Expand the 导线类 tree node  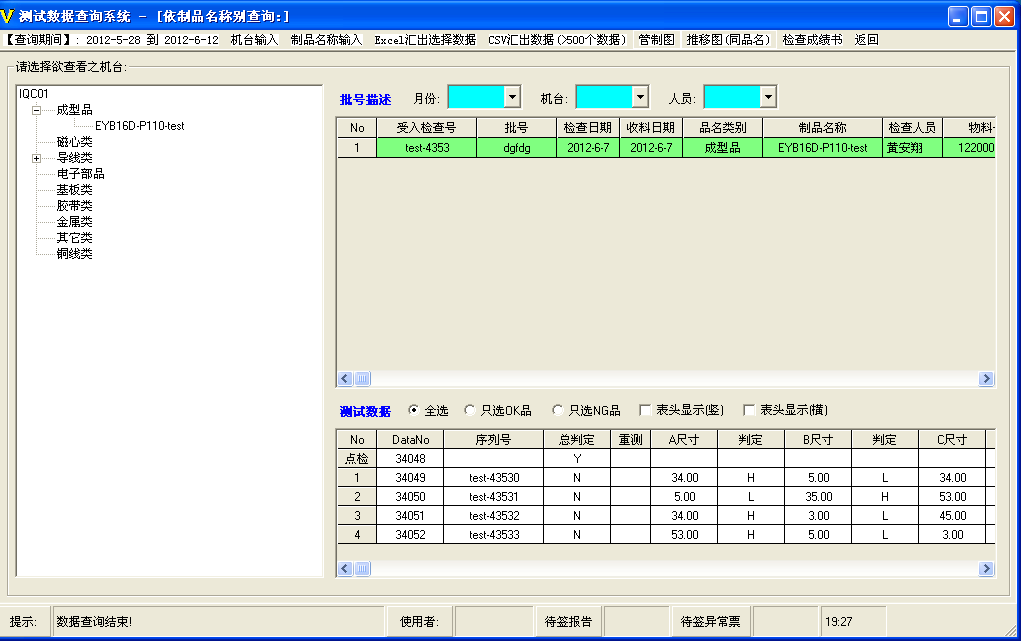click(x=37, y=158)
